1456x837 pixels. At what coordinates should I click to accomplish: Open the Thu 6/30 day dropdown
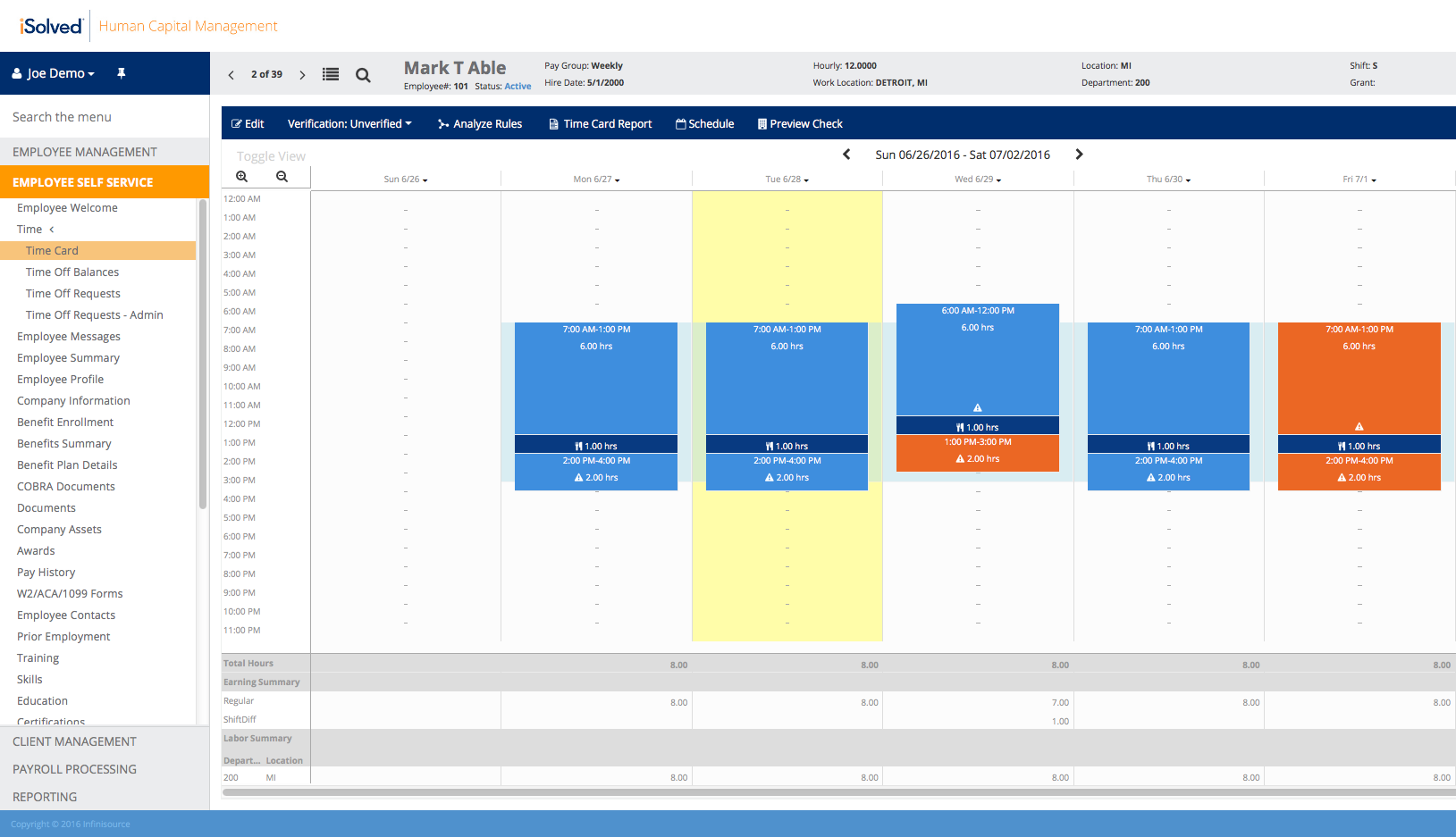pyautogui.click(x=1168, y=180)
